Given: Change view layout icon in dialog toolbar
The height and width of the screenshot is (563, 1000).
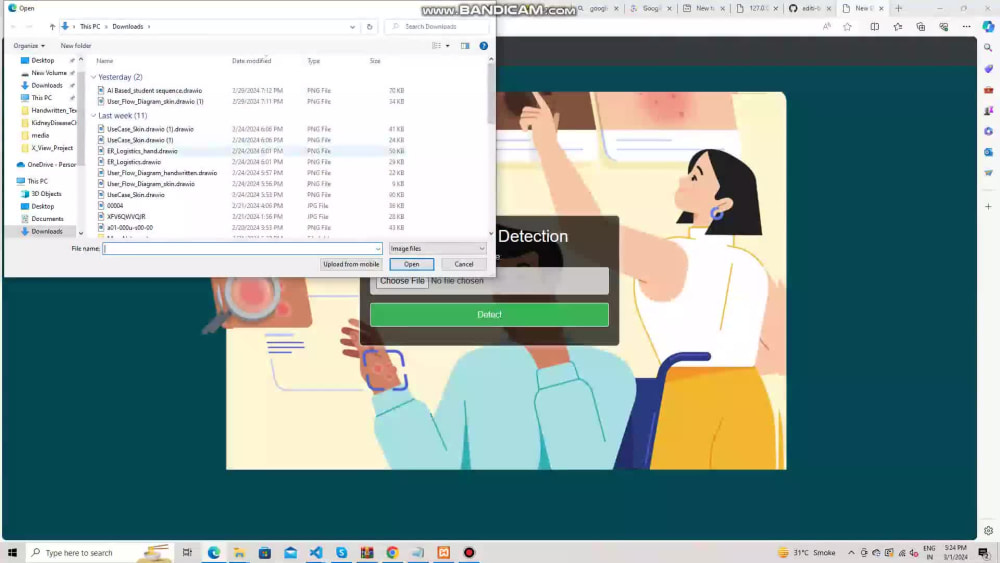Looking at the screenshot, I should (x=436, y=46).
